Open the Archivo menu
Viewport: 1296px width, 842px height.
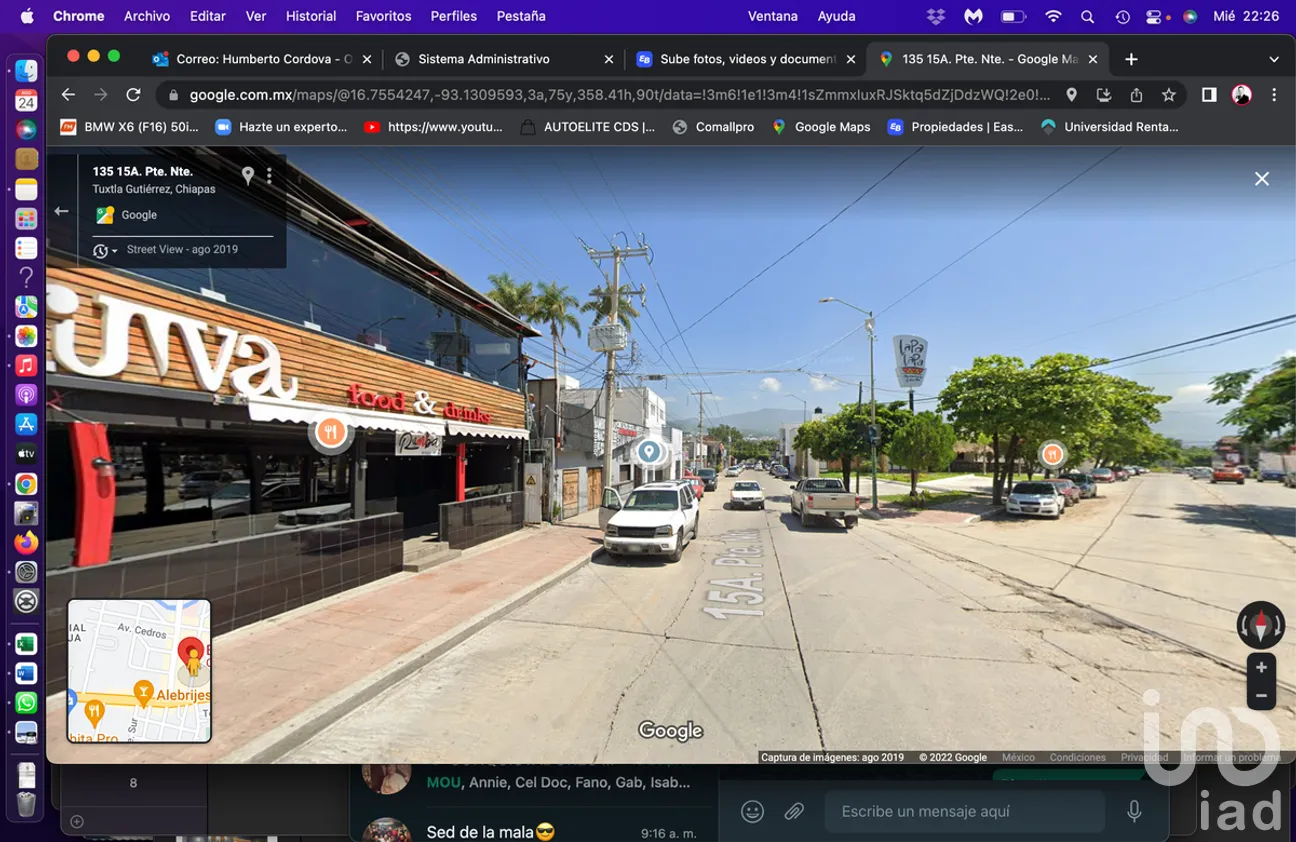tap(147, 16)
